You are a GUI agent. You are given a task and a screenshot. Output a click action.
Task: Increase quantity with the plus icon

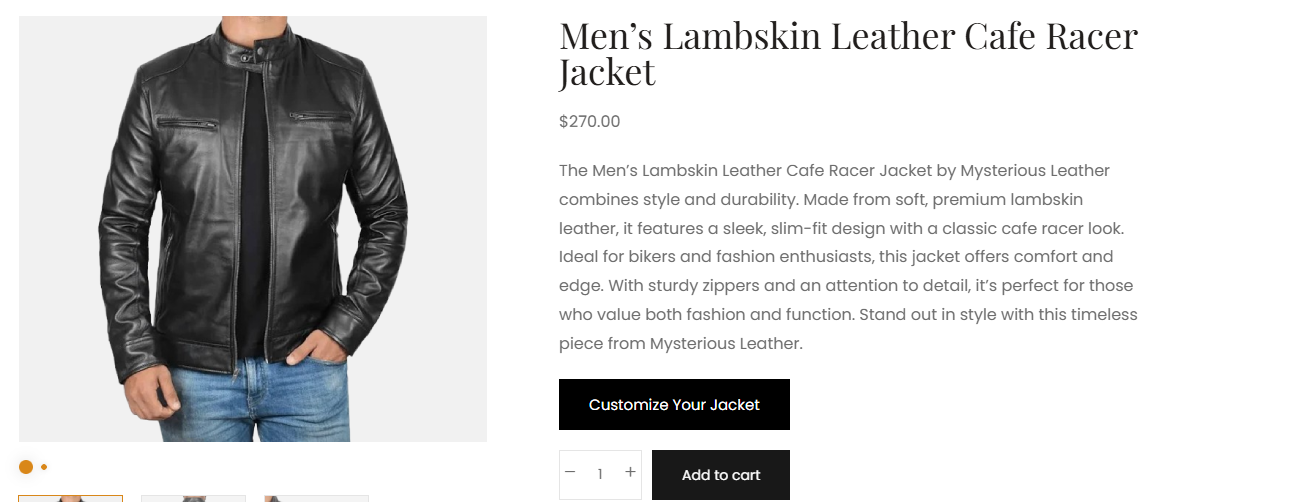[x=630, y=472]
